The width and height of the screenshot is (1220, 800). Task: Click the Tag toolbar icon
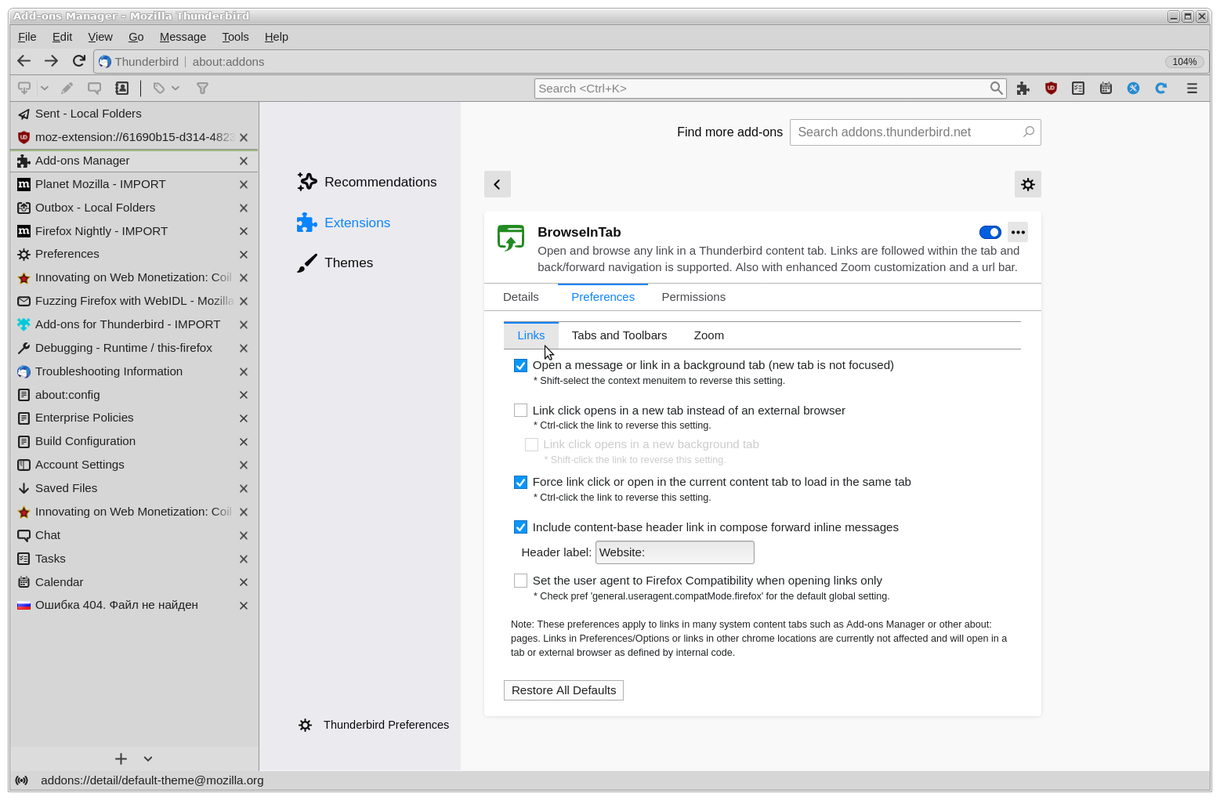point(159,88)
